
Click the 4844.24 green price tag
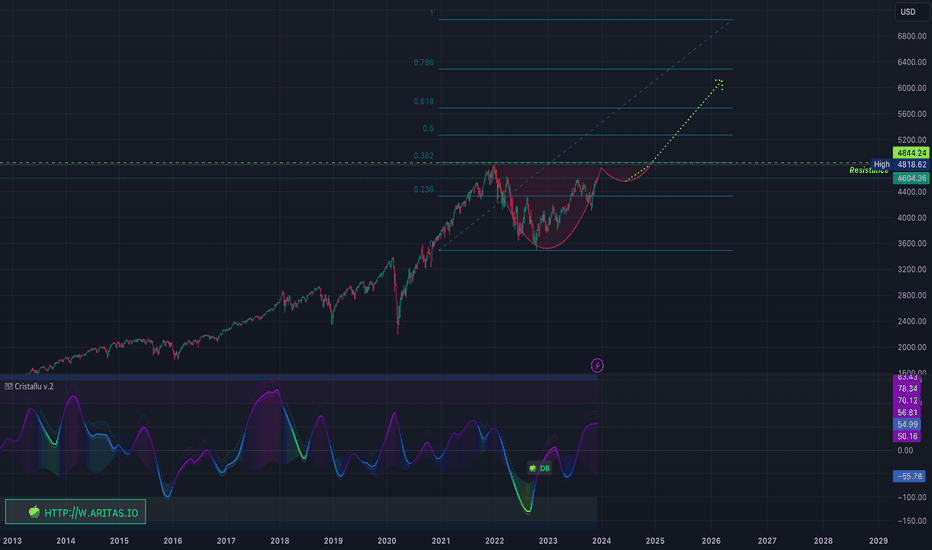911,153
